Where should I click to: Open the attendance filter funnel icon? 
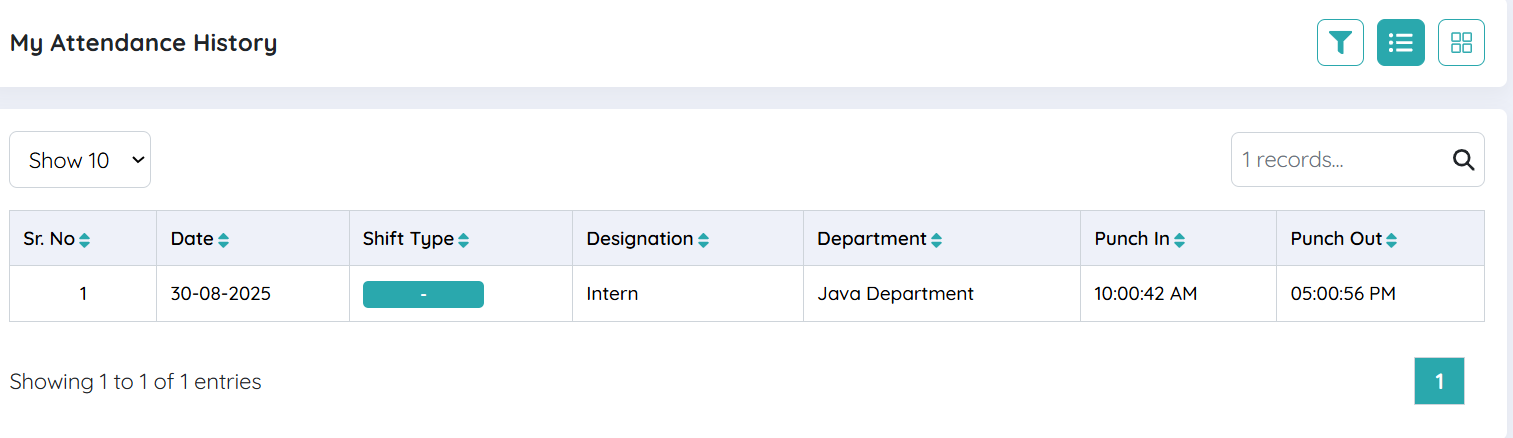tap(1340, 43)
